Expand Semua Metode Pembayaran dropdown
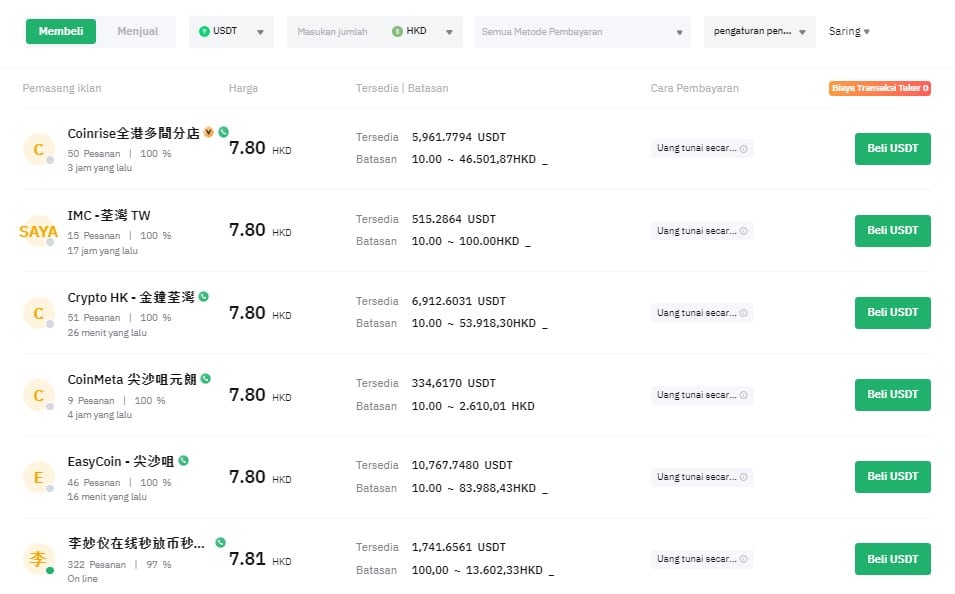 pyautogui.click(x=582, y=31)
